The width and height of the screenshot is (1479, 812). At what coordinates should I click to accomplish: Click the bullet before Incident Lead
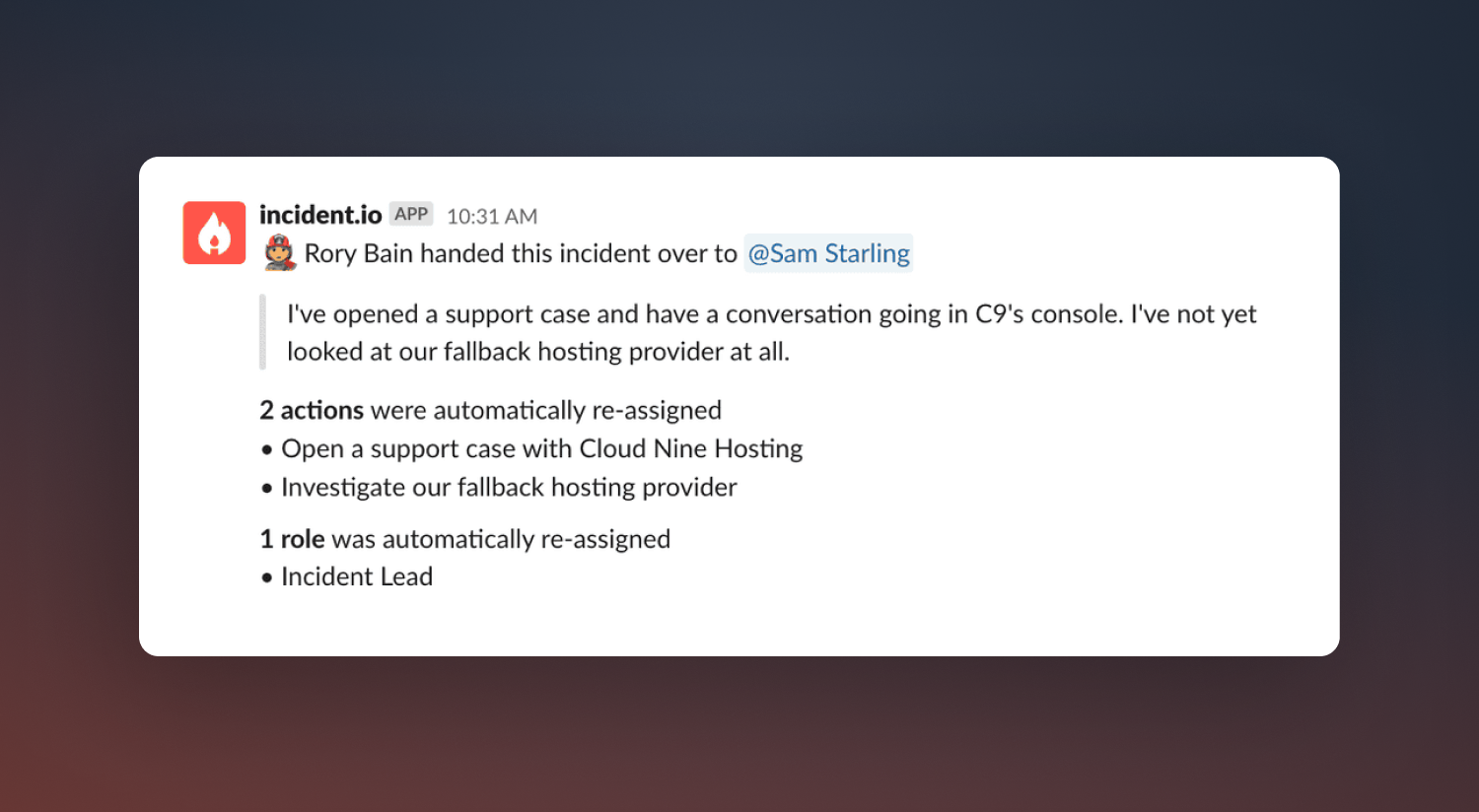coord(266,578)
